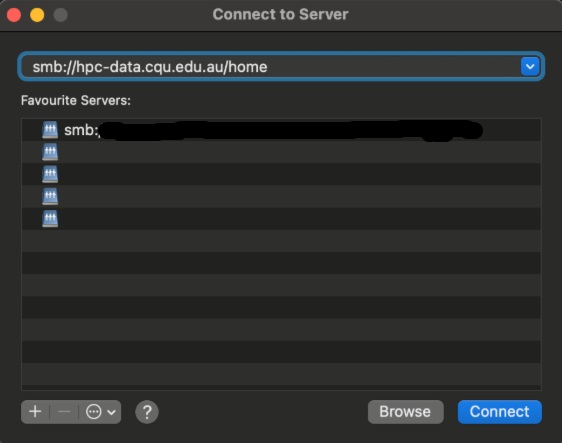Screen dimensions: 562x443
Task: Select the fifth favourite server icon
Action: [50, 219]
